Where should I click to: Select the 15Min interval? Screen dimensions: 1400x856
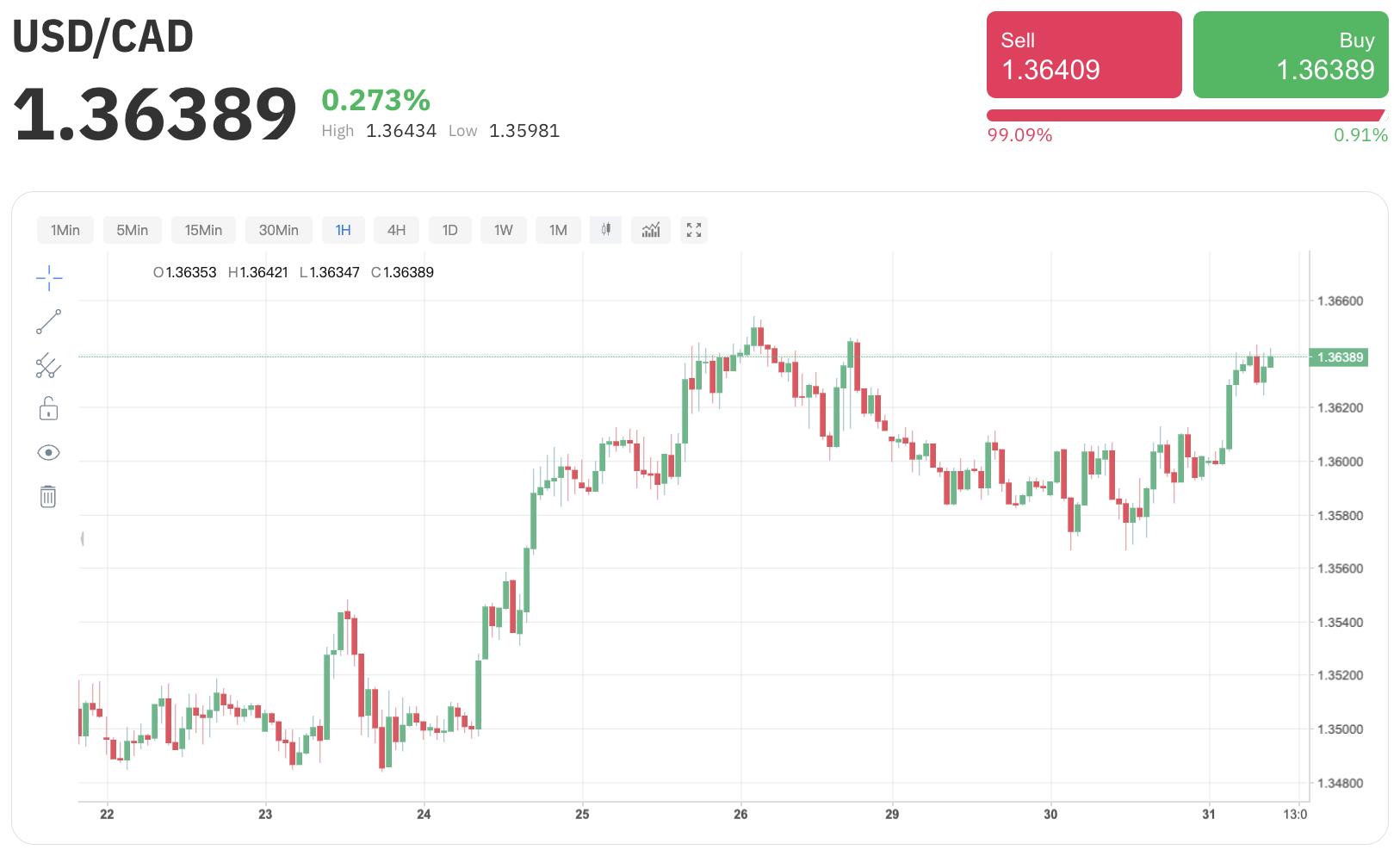pyautogui.click(x=203, y=230)
